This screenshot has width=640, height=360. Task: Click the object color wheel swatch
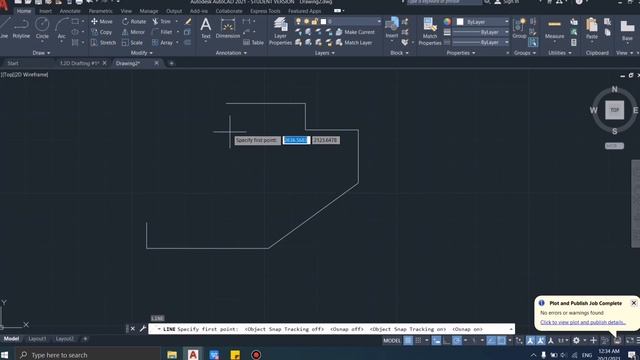[447, 22]
